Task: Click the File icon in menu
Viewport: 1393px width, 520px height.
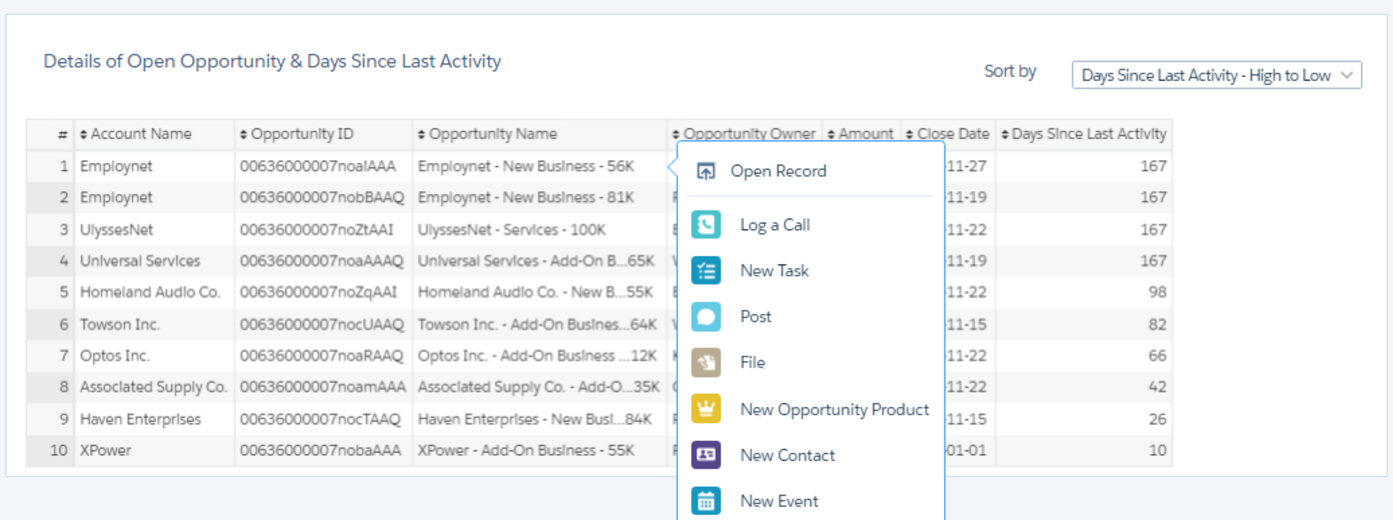Action: pos(706,363)
